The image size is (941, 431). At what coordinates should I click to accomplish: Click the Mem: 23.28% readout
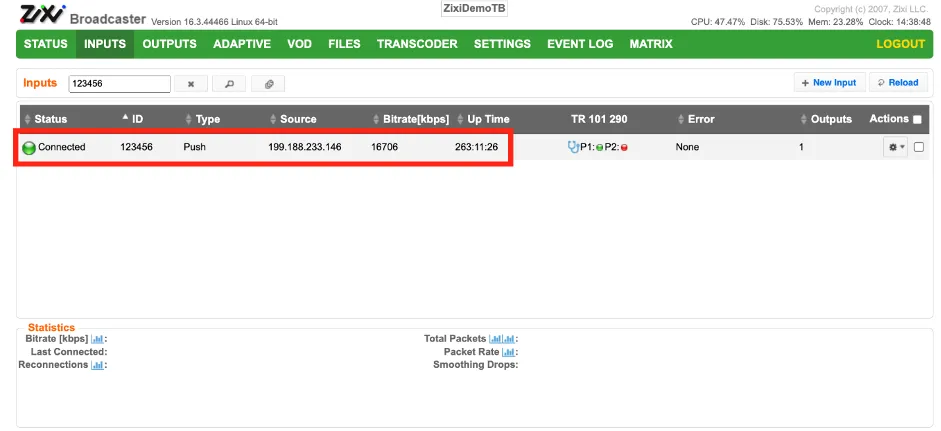pos(836,22)
